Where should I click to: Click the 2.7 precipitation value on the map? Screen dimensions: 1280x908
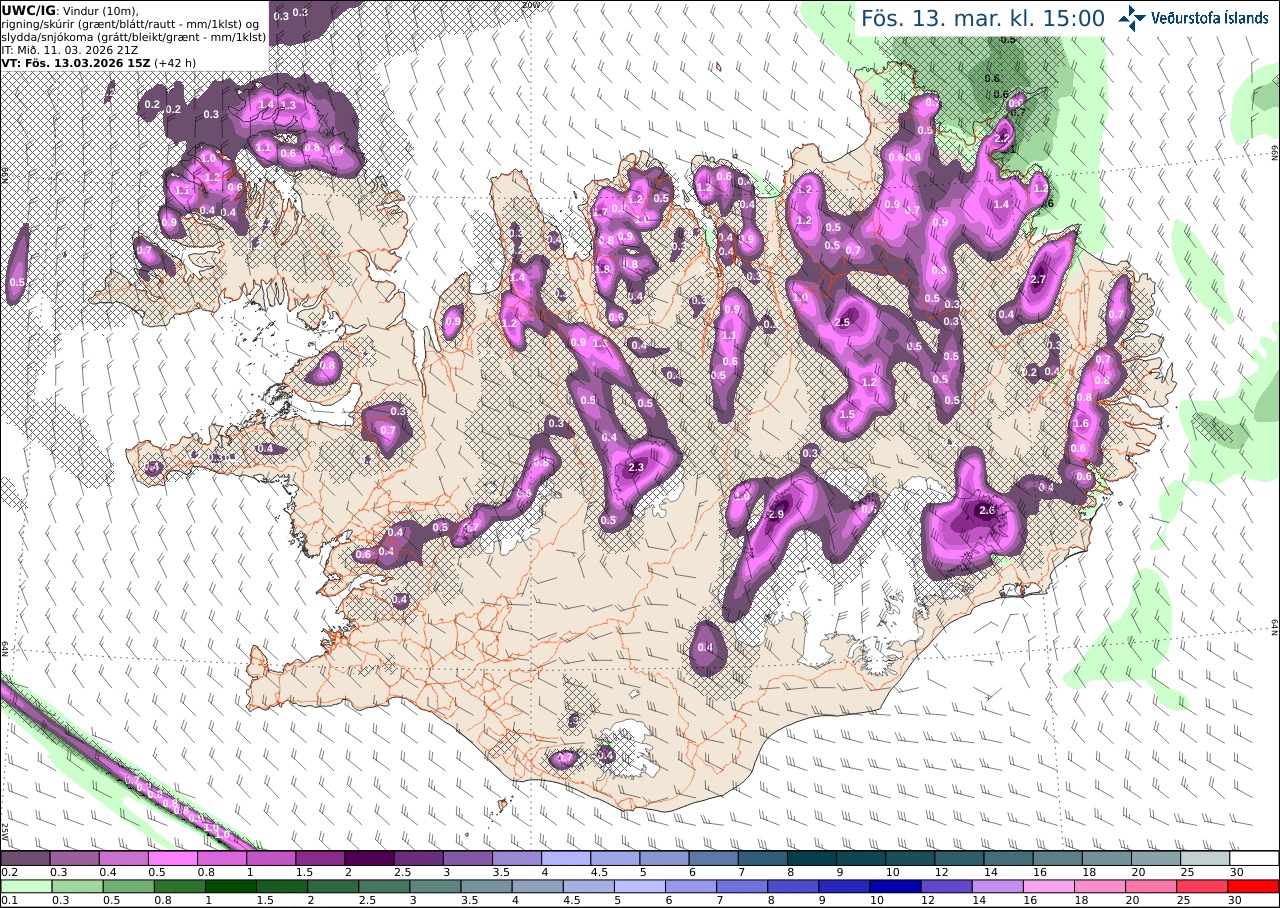[x=1038, y=279]
